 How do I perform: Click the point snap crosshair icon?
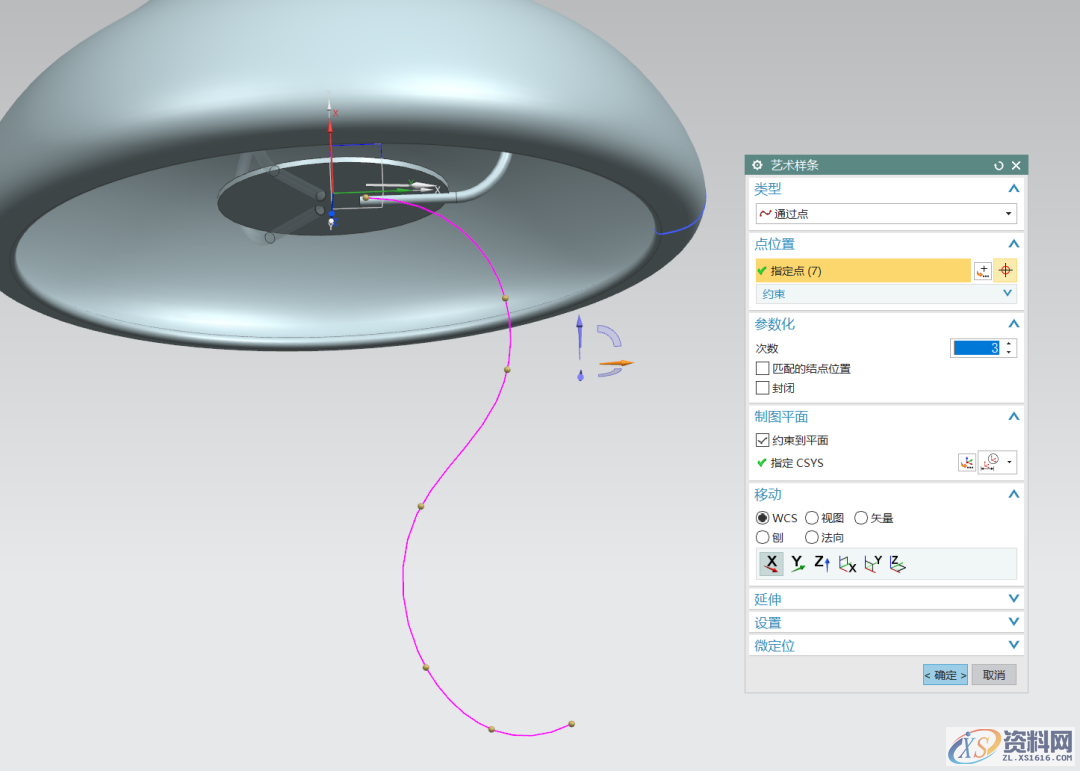[1005, 271]
